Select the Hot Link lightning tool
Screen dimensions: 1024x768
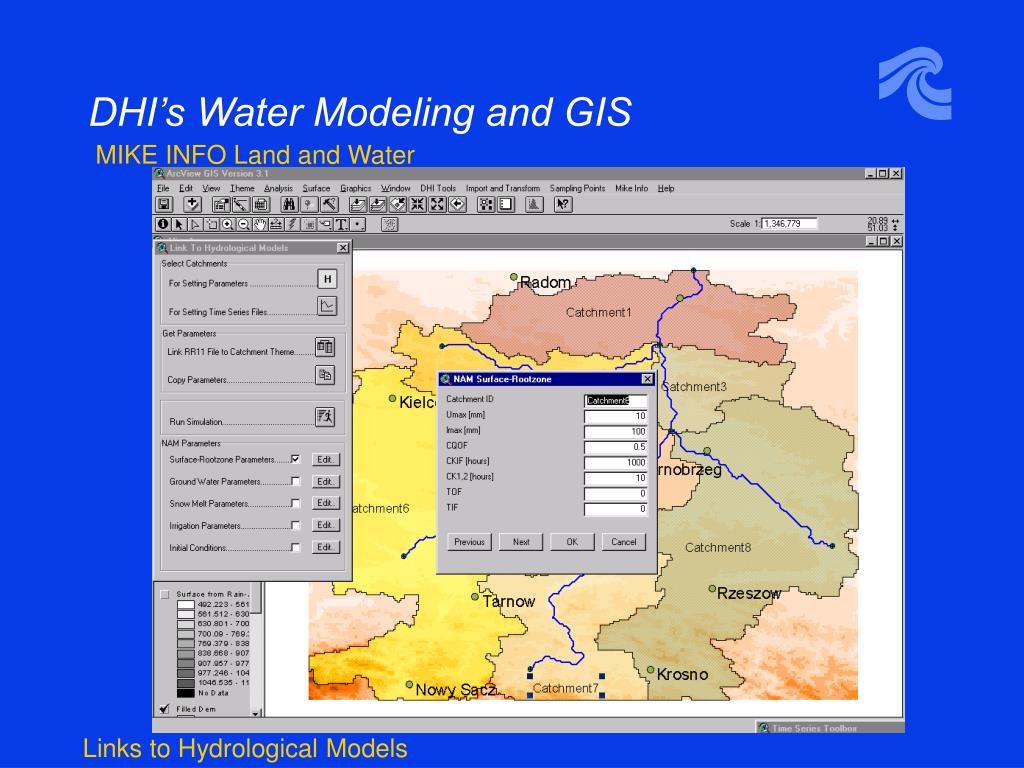coord(293,224)
